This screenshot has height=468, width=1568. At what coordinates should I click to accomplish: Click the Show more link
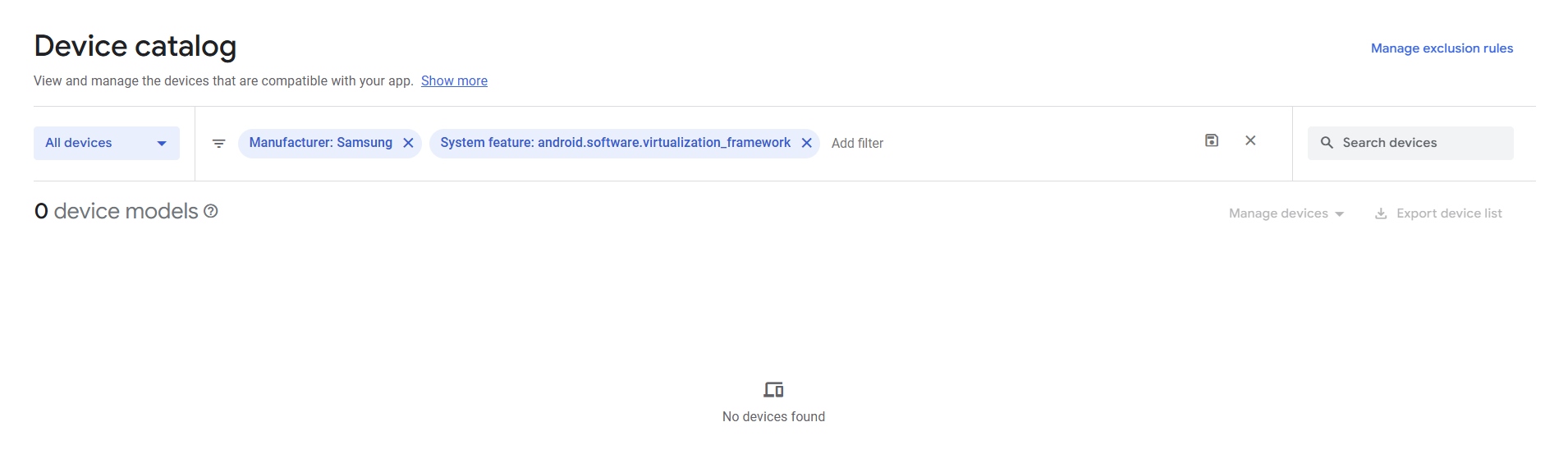point(454,81)
